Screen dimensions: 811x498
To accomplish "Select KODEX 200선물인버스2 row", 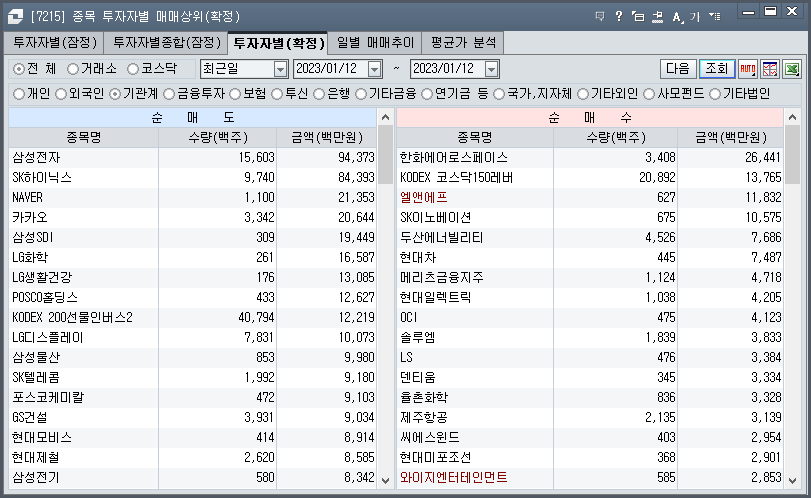I will click(192, 317).
